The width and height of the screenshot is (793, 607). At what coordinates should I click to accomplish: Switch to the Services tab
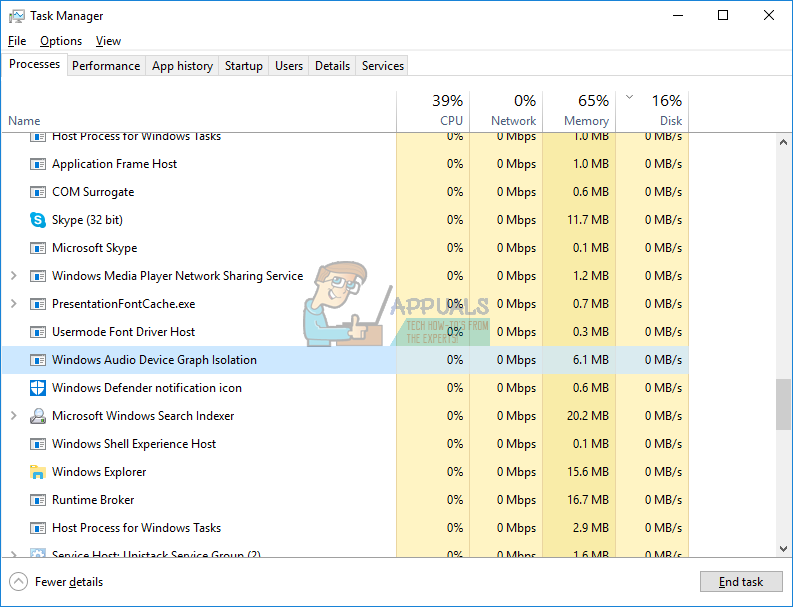pyautogui.click(x=383, y=66)
